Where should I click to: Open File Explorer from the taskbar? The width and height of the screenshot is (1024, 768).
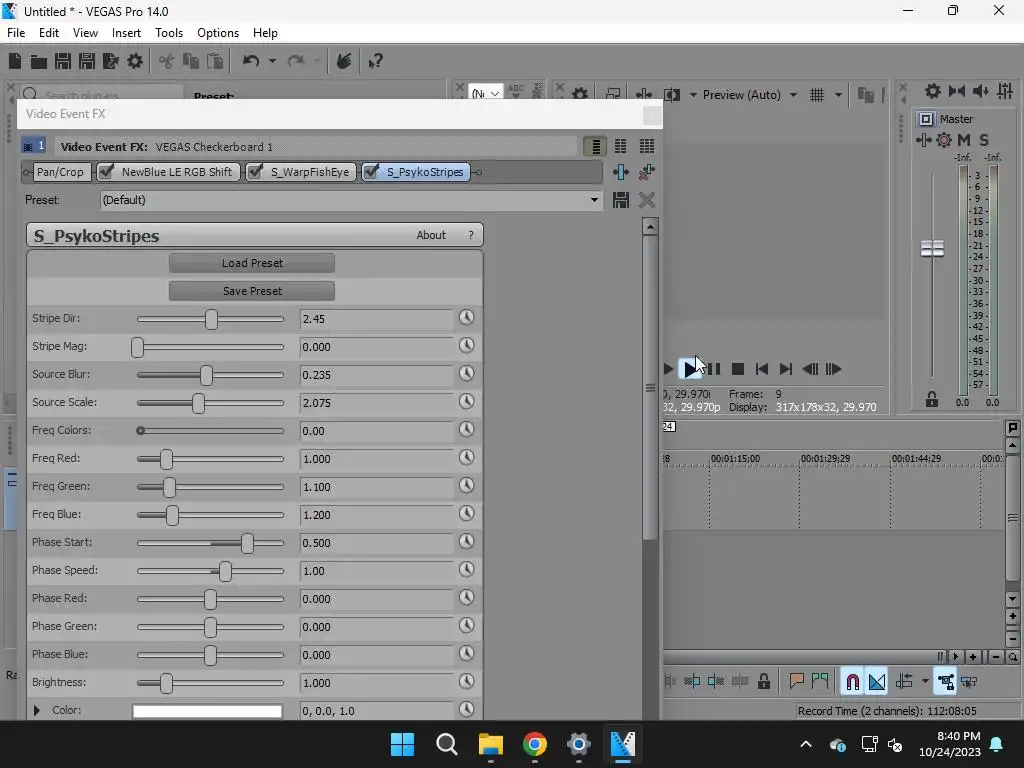[x=490, y=744]
